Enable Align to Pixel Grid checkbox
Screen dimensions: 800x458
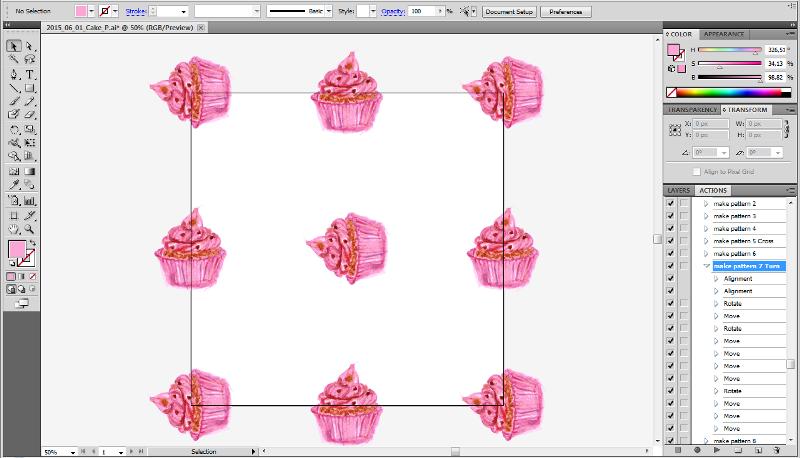(x=697, y=172)
